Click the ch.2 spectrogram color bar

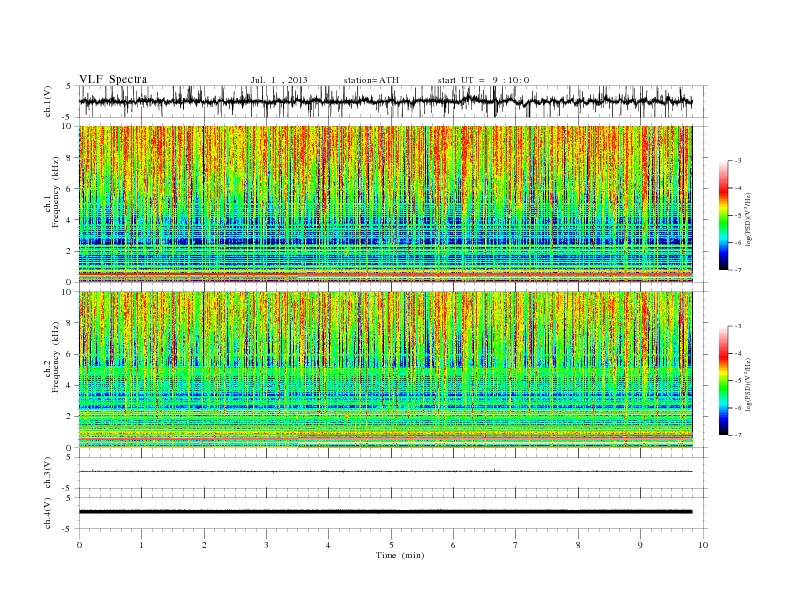[723, 381]
